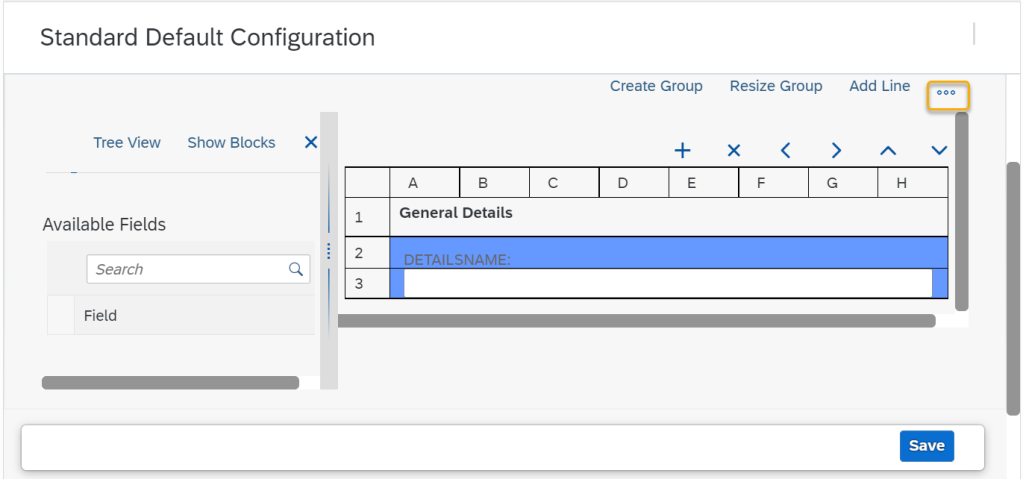This screenshot has width=1023, height=479.
Task: Click the Create Group button
Action: click(x=656, y=86)
